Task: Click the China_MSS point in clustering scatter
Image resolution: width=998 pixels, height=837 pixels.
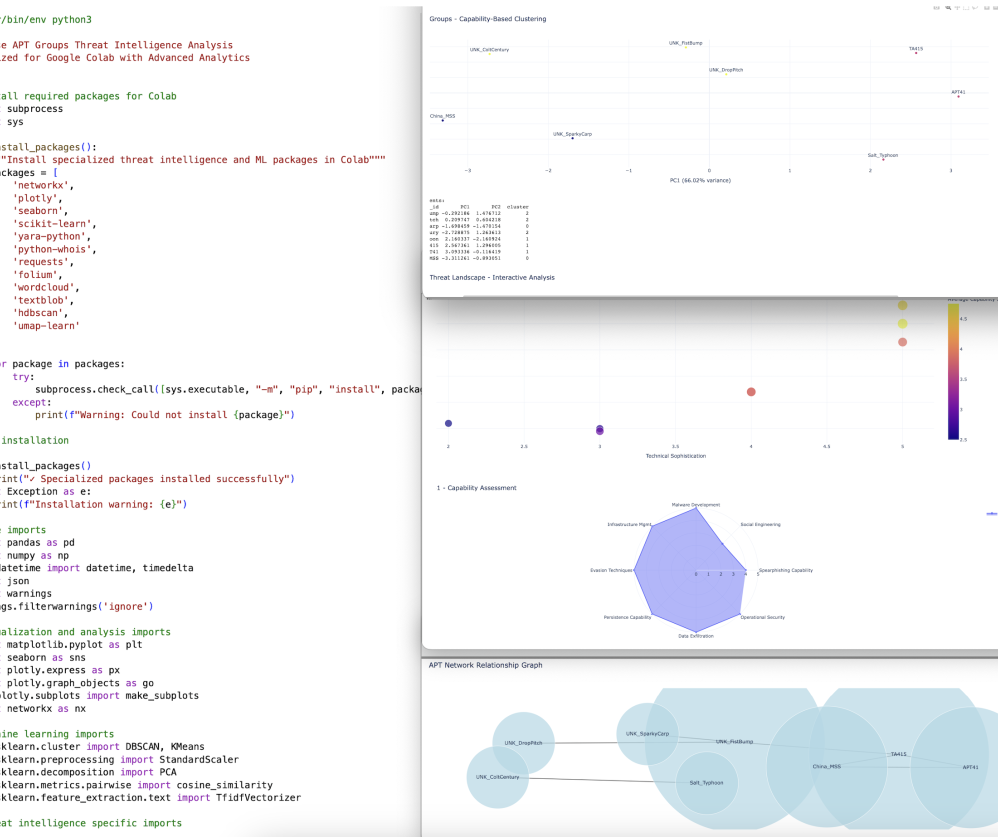Action: [442, 121]
